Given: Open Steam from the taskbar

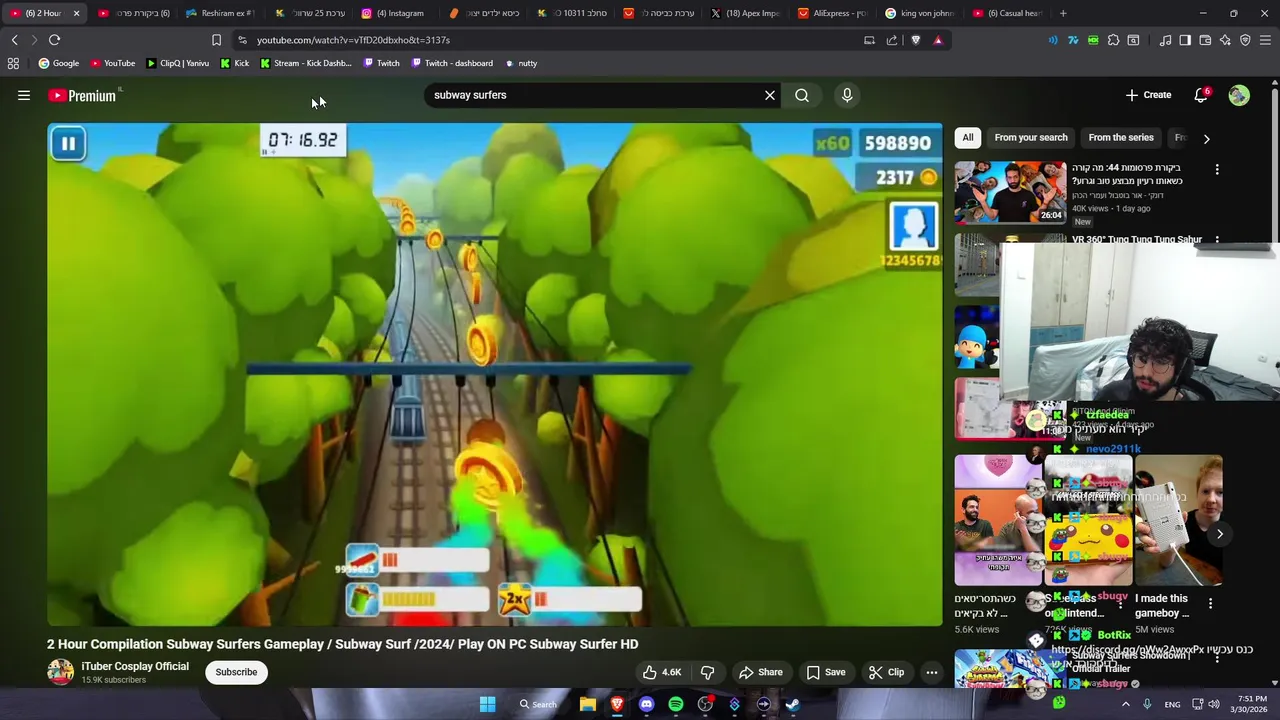Looking at the screenshot, I should (x=793, y=704).
